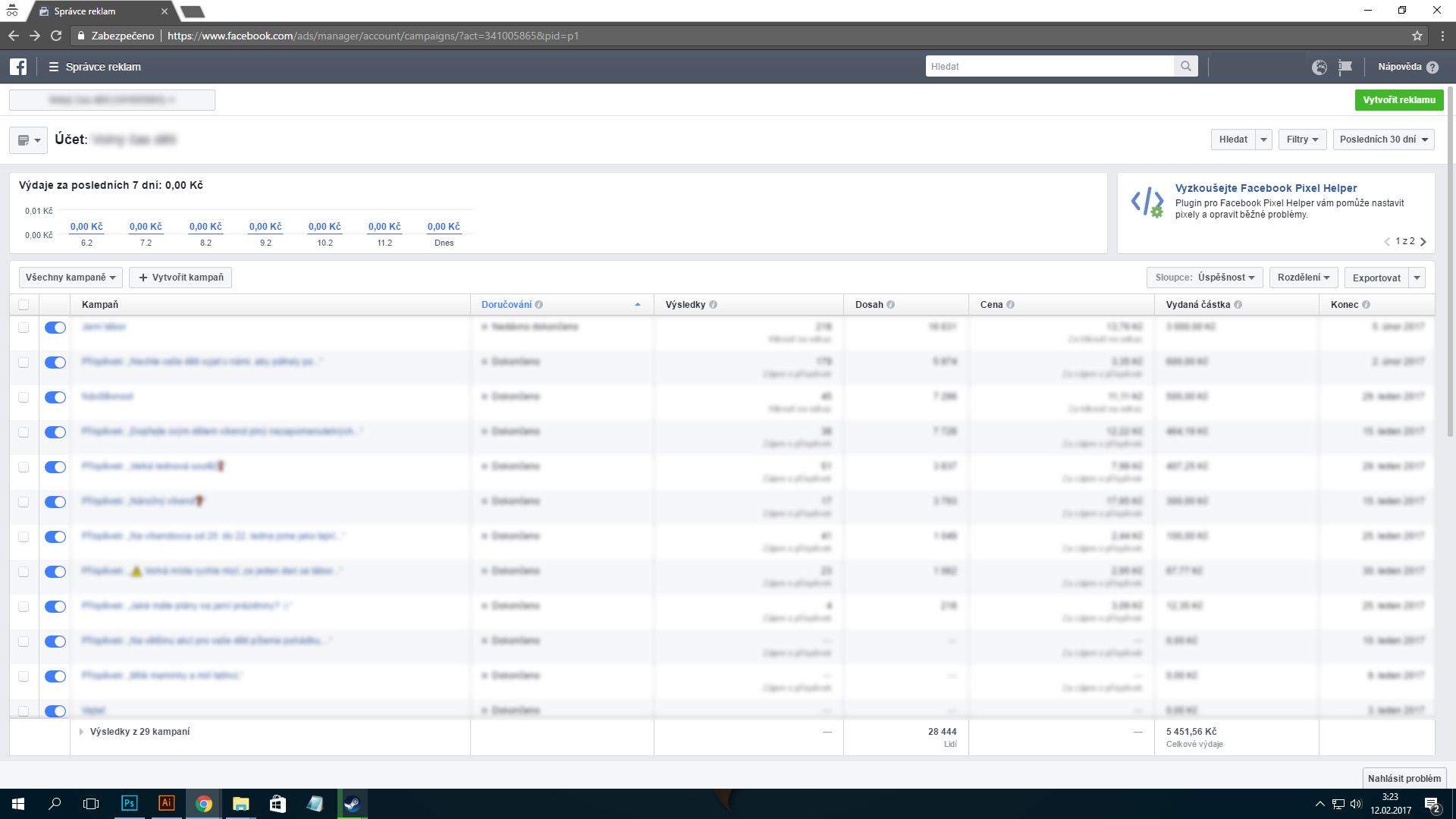
Task: Go to previous tip arrow beside 1 z 2
Action: point(1387,242)
